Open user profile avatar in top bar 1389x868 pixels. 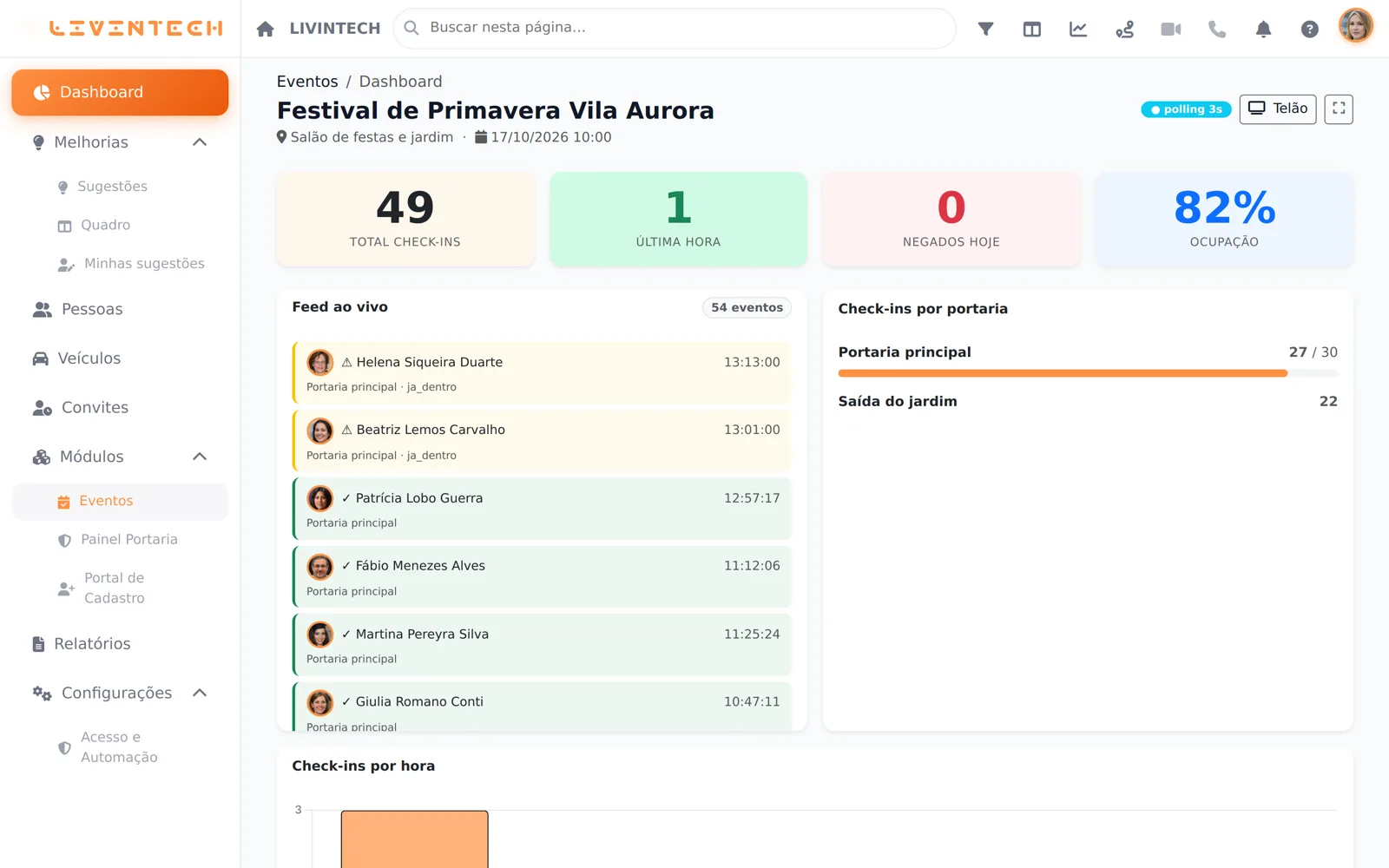click(1355, 26)
